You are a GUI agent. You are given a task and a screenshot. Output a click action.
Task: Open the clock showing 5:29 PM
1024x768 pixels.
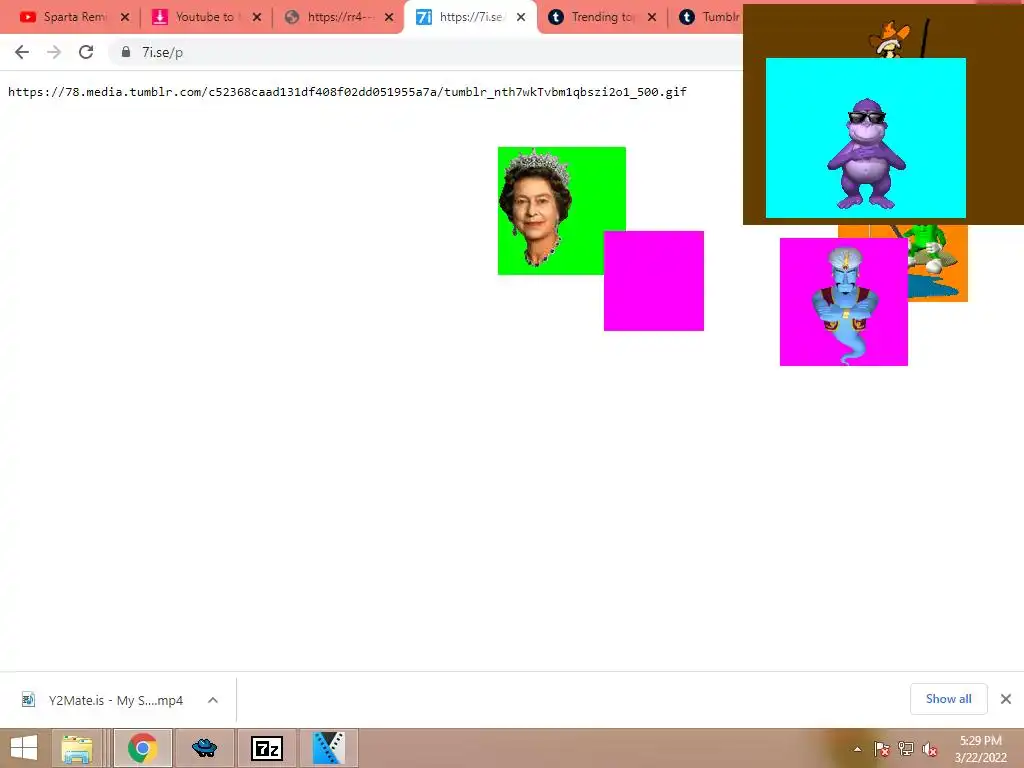(x=981, y=749)
